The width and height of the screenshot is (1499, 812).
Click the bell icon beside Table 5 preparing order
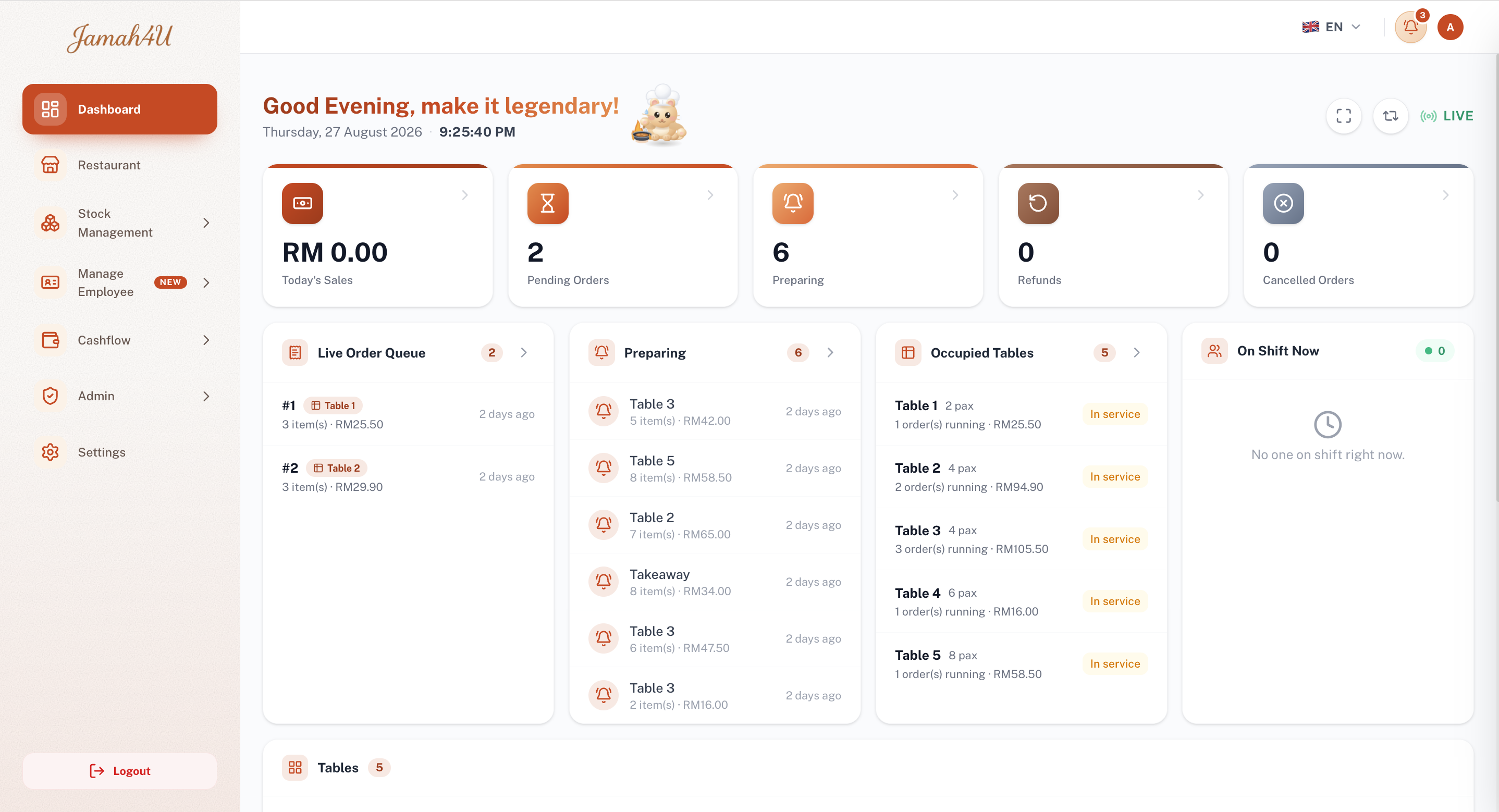click(604, 468)
